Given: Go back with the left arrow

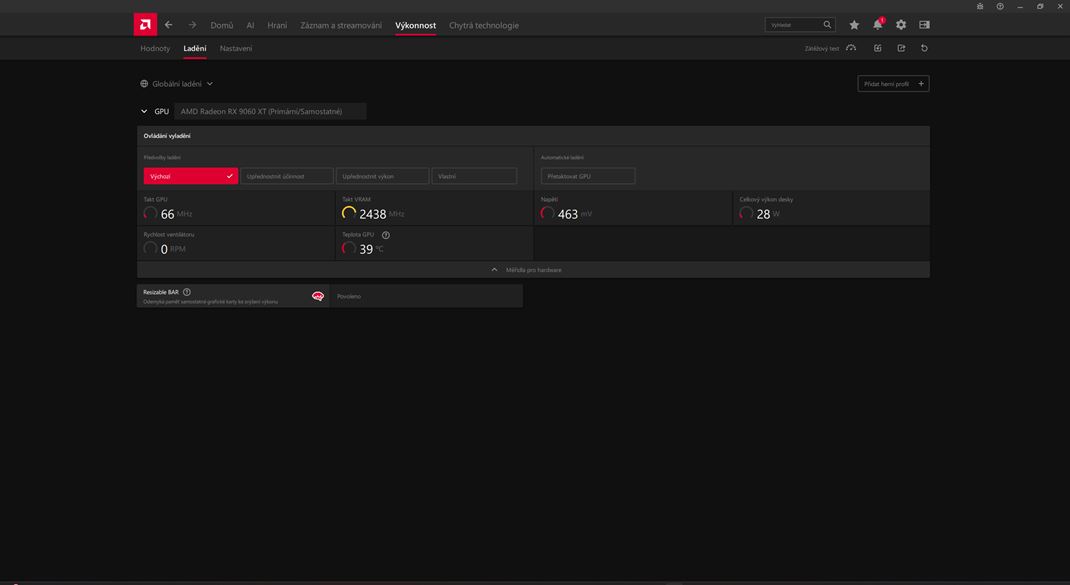Looking at the screenshot, I should click(x=169, y=25).
